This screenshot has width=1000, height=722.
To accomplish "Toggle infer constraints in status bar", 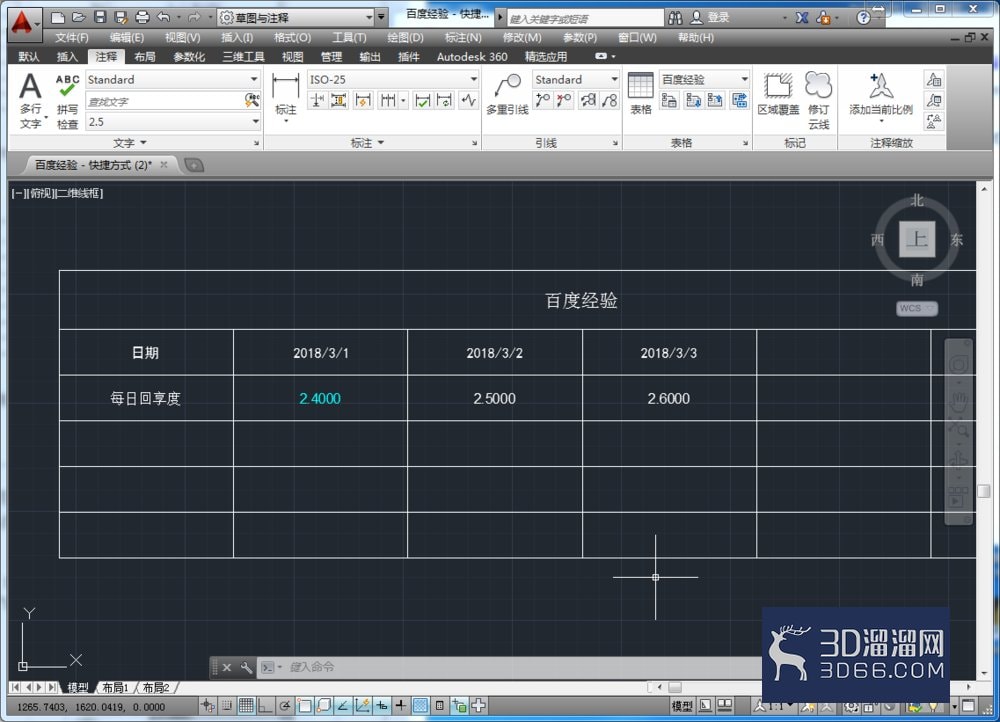I will tap(207, 705).
